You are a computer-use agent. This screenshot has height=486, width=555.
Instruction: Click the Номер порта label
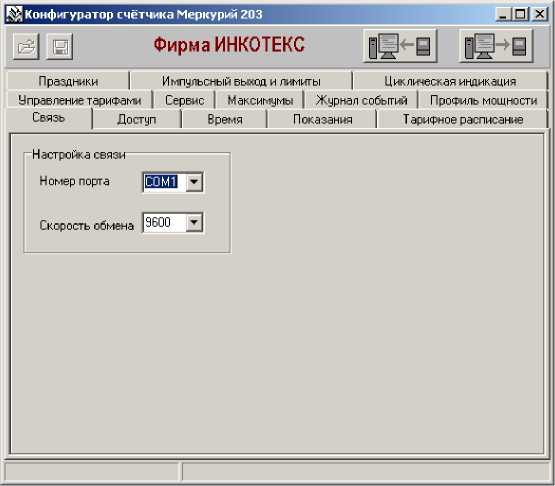click(74, 181)
